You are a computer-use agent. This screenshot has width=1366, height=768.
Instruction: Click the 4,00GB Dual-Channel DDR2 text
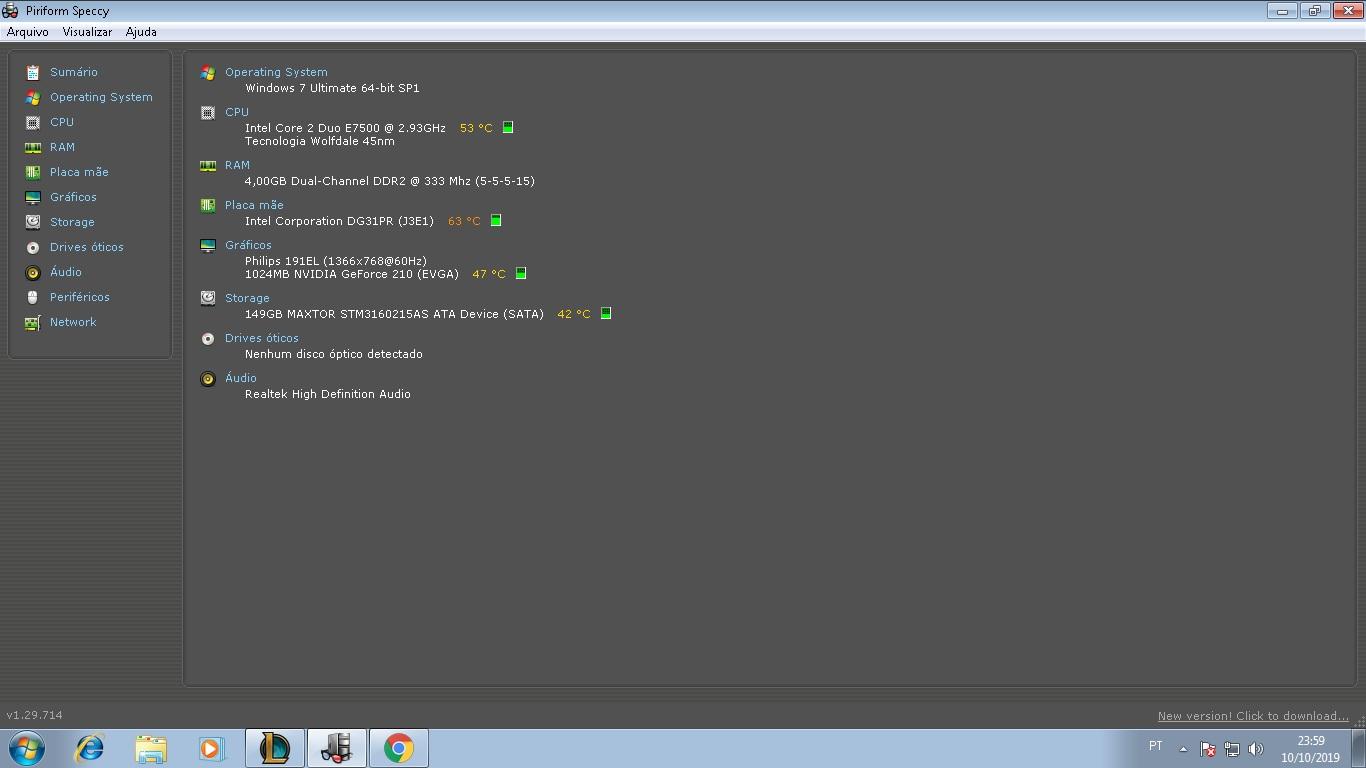click(390, 181)
